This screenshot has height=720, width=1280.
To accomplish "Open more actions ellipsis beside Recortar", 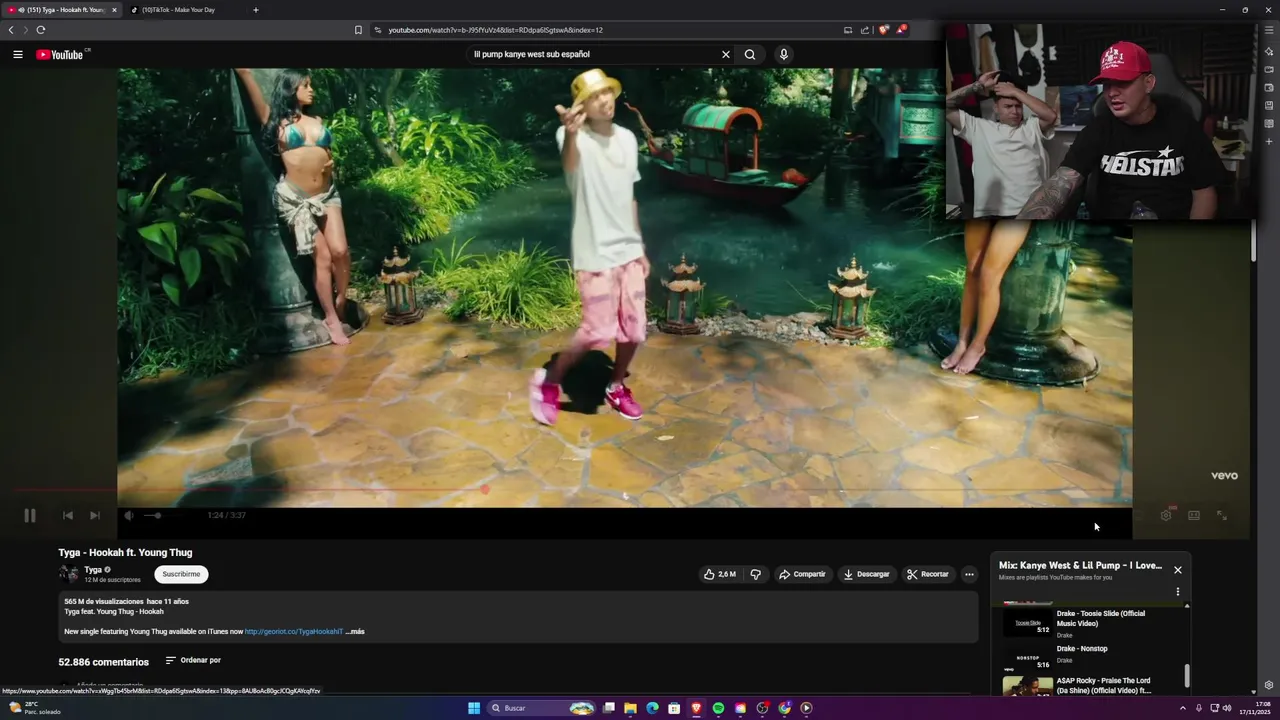I will coord(969,574).
